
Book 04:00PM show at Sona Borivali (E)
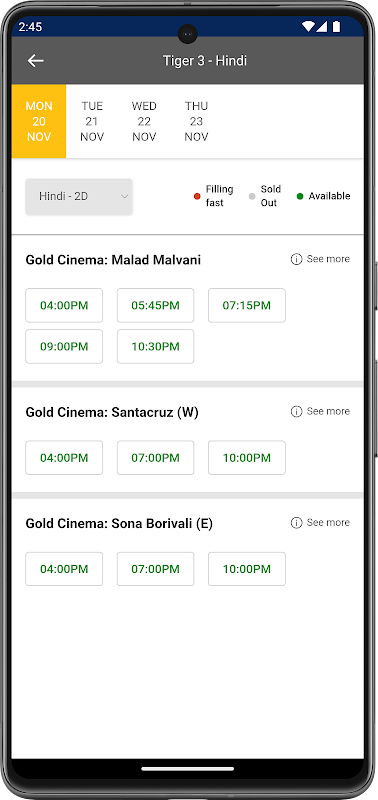point(64,569)
